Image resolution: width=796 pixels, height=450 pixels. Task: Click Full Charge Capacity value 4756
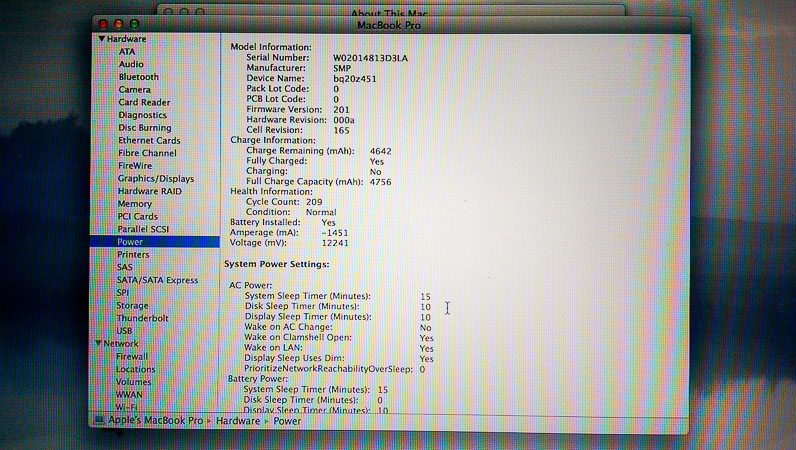[381, 182]
